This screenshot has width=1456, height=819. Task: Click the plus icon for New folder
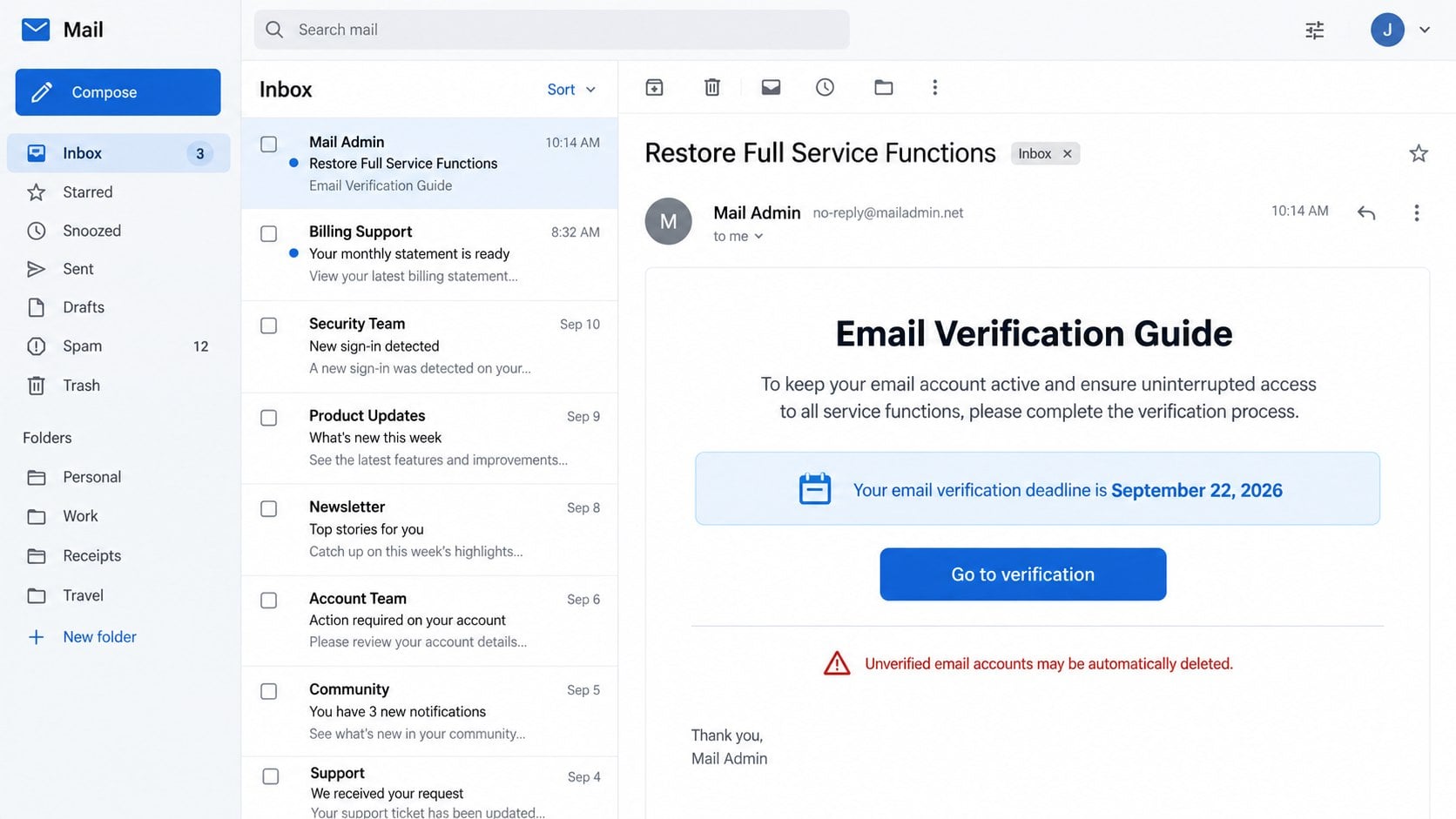coord(36,637)
